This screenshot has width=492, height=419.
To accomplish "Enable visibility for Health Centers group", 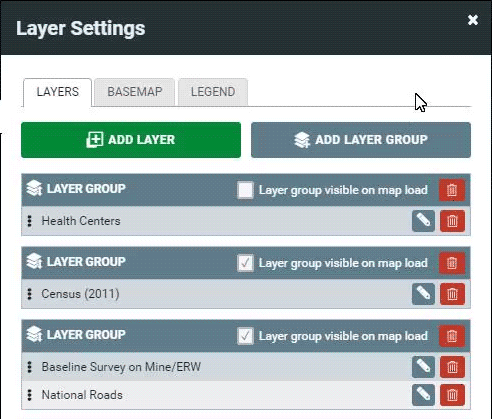I will pyautogui.click(x=245, y=190).
